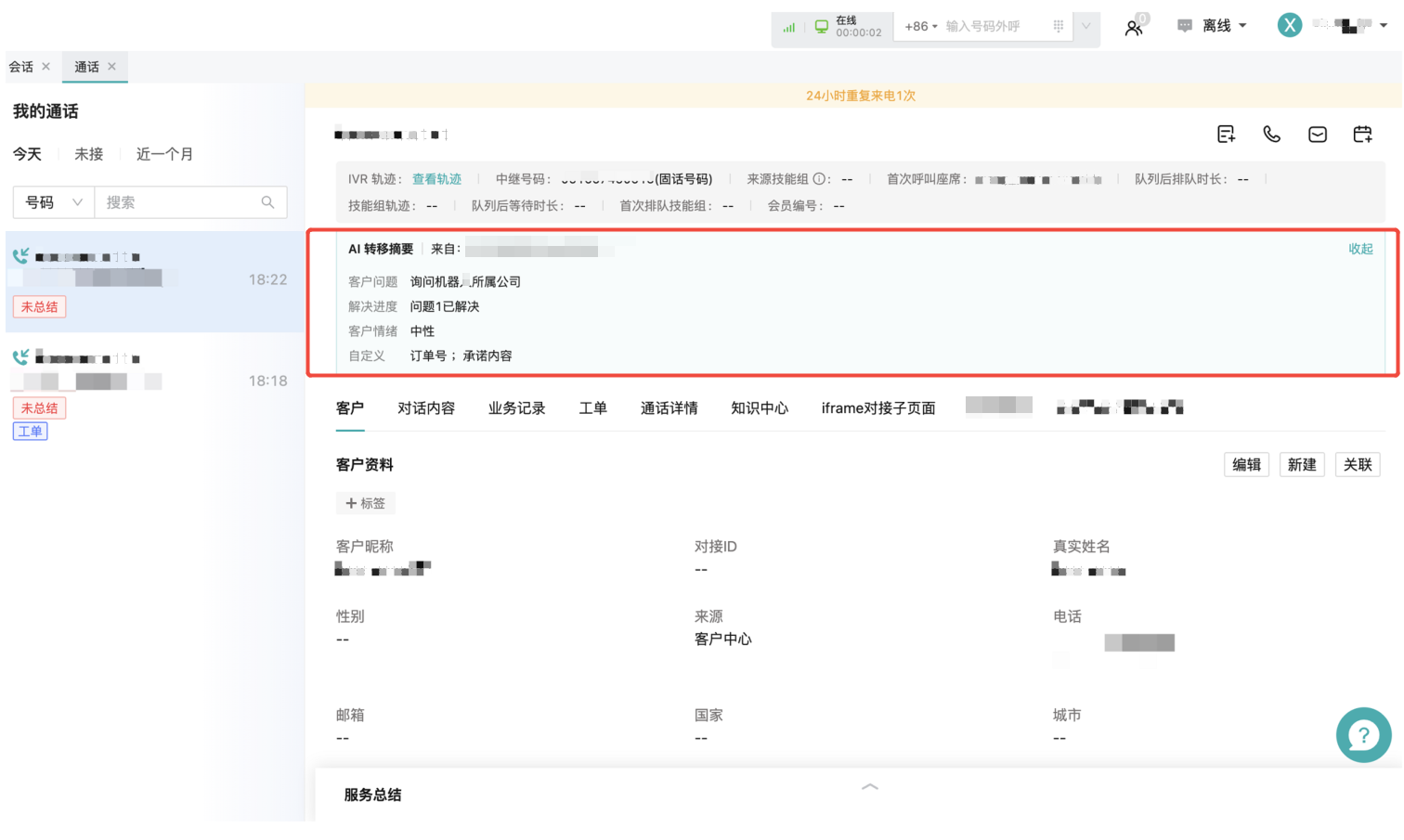Open the +86 country code dropdown

pyautogui.click(x=921, y=27)
